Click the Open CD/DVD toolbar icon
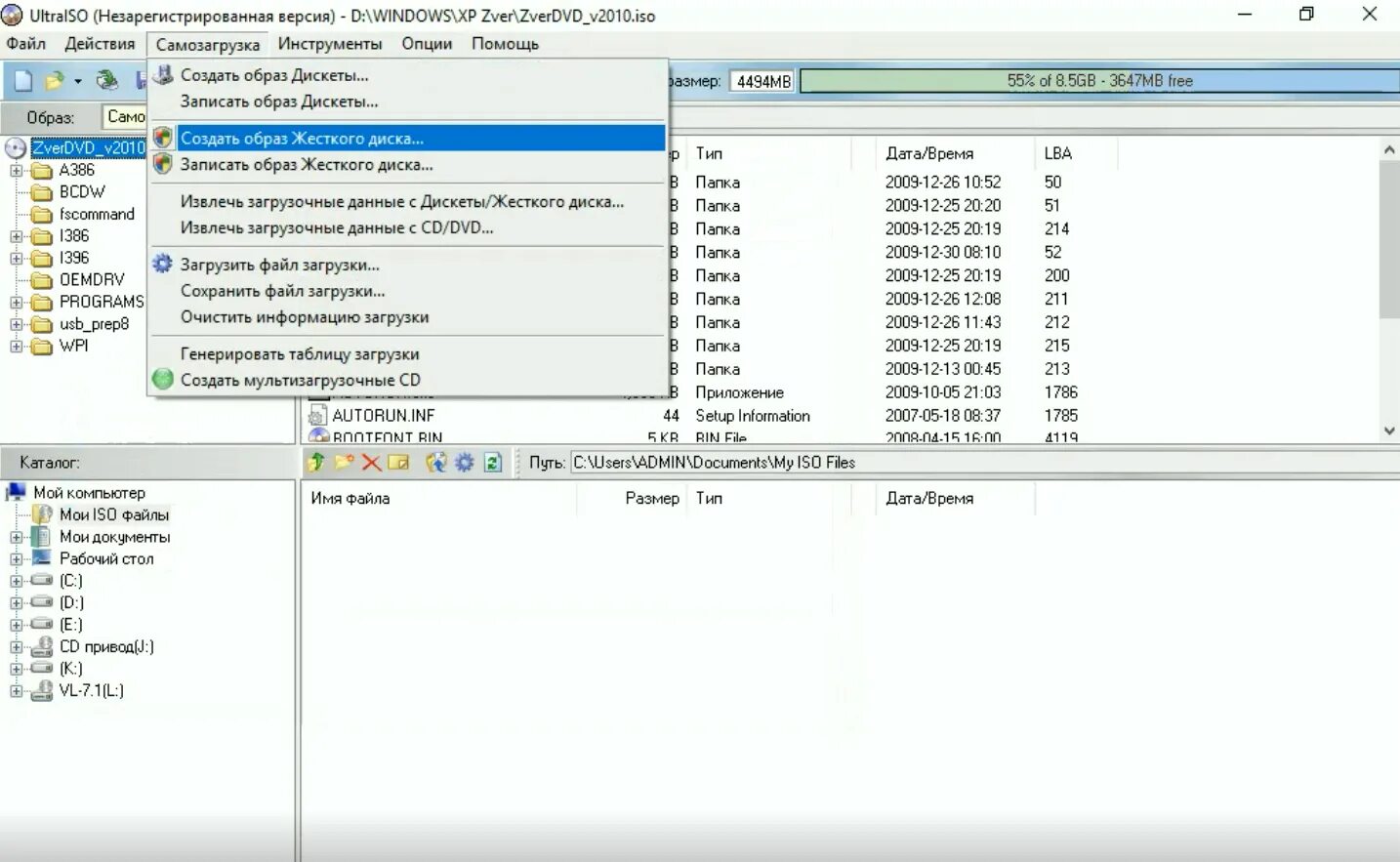This screenshot has height=862, width=1400. (x=107, y=81)
